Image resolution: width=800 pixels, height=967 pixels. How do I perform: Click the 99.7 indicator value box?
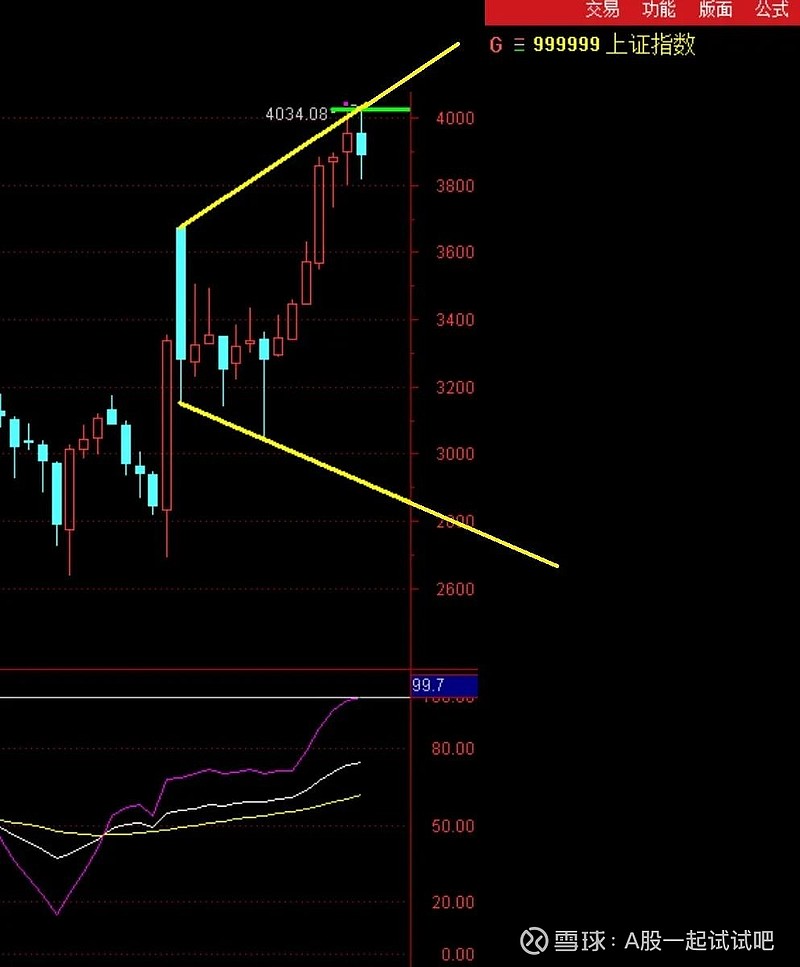click(x=444, y=685)
